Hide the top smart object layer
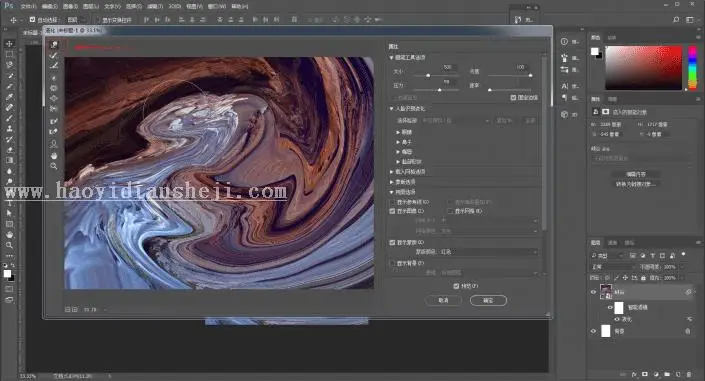 (x=593, y=292)
